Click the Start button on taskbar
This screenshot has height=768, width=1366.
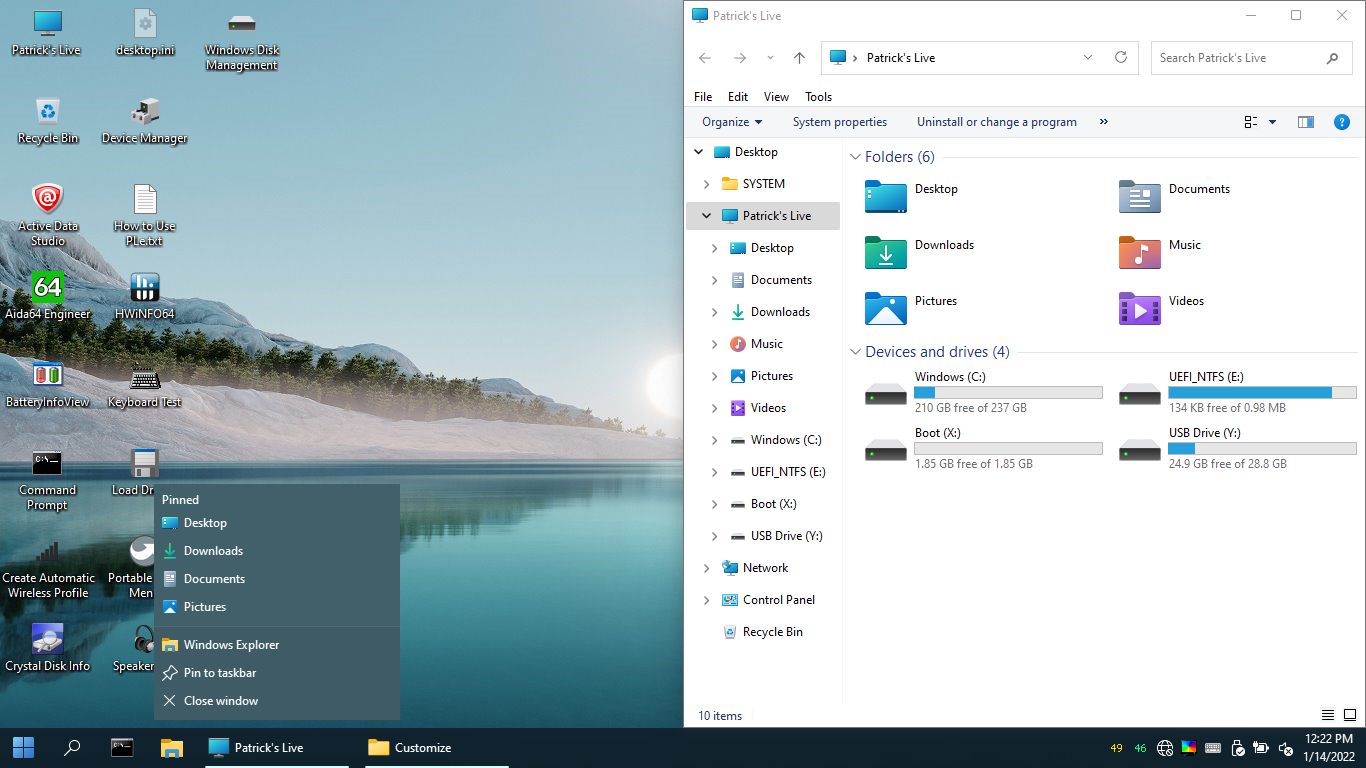pyautogui.click(x=23, y=747)
